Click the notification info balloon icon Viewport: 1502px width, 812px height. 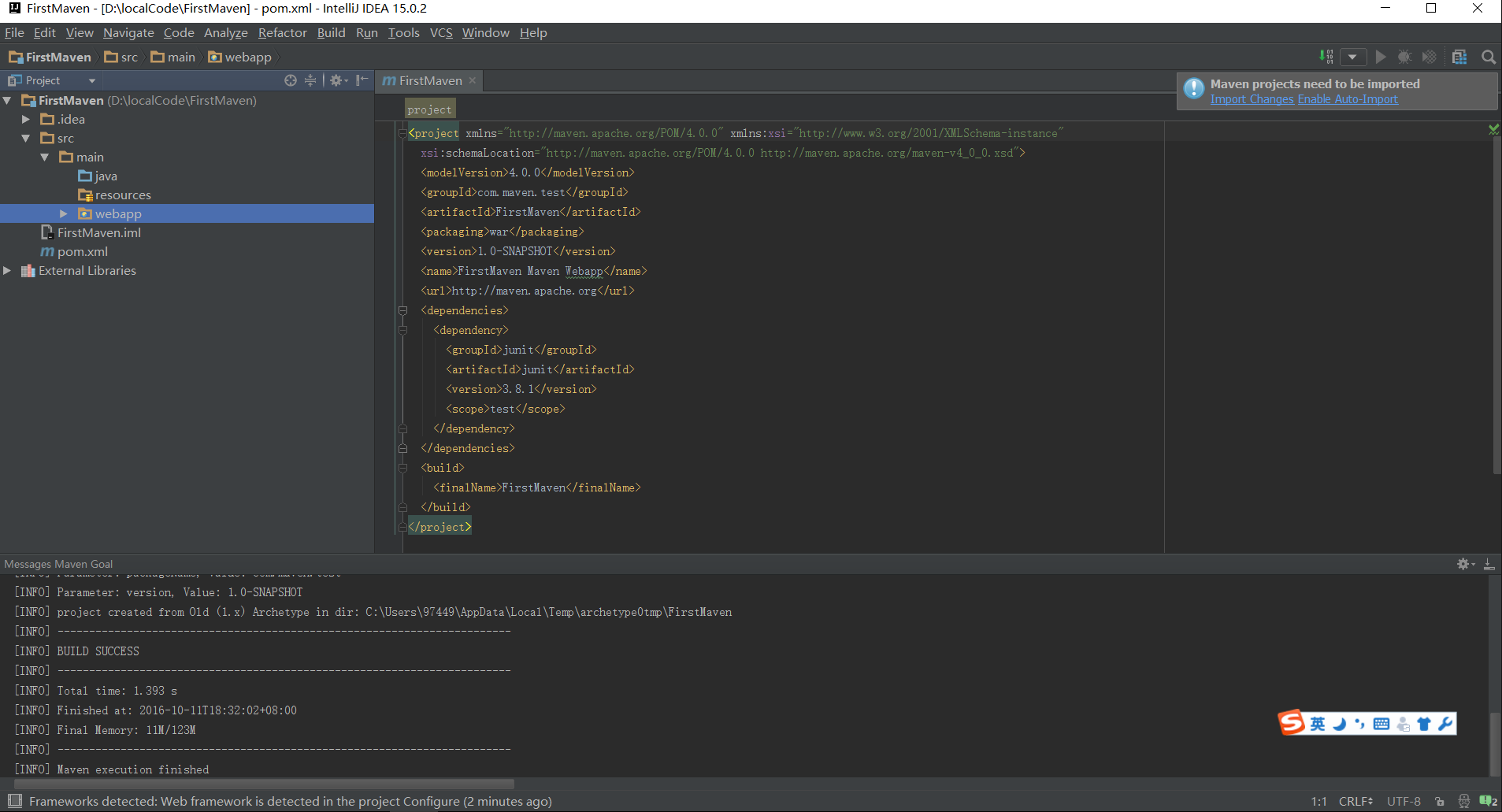[1194, 88]
